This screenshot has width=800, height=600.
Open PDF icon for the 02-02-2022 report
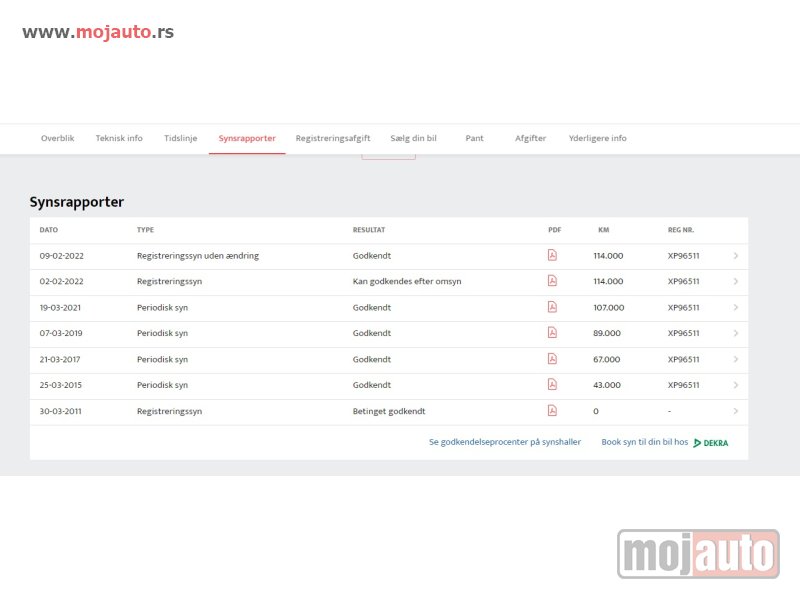(552, 281)
